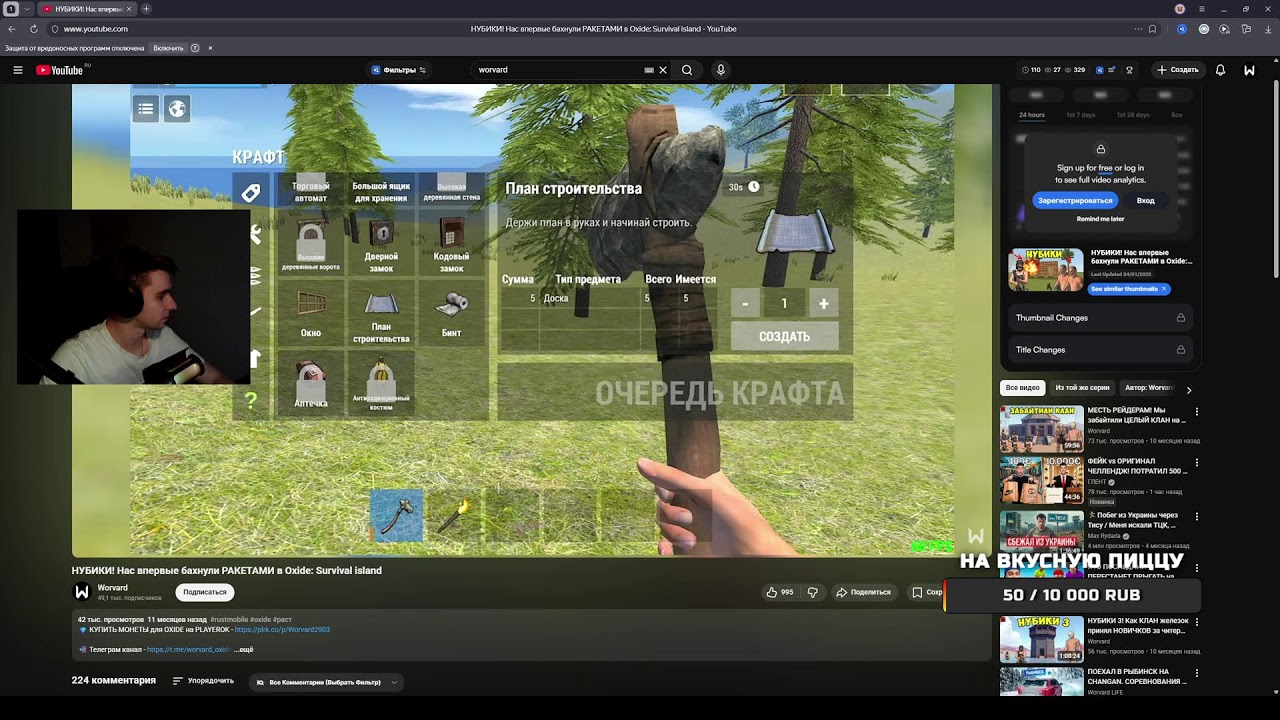Pick the Торговый автомат craft item
This screenshot has height=720, width=1280.
click(x=311, y=191)
